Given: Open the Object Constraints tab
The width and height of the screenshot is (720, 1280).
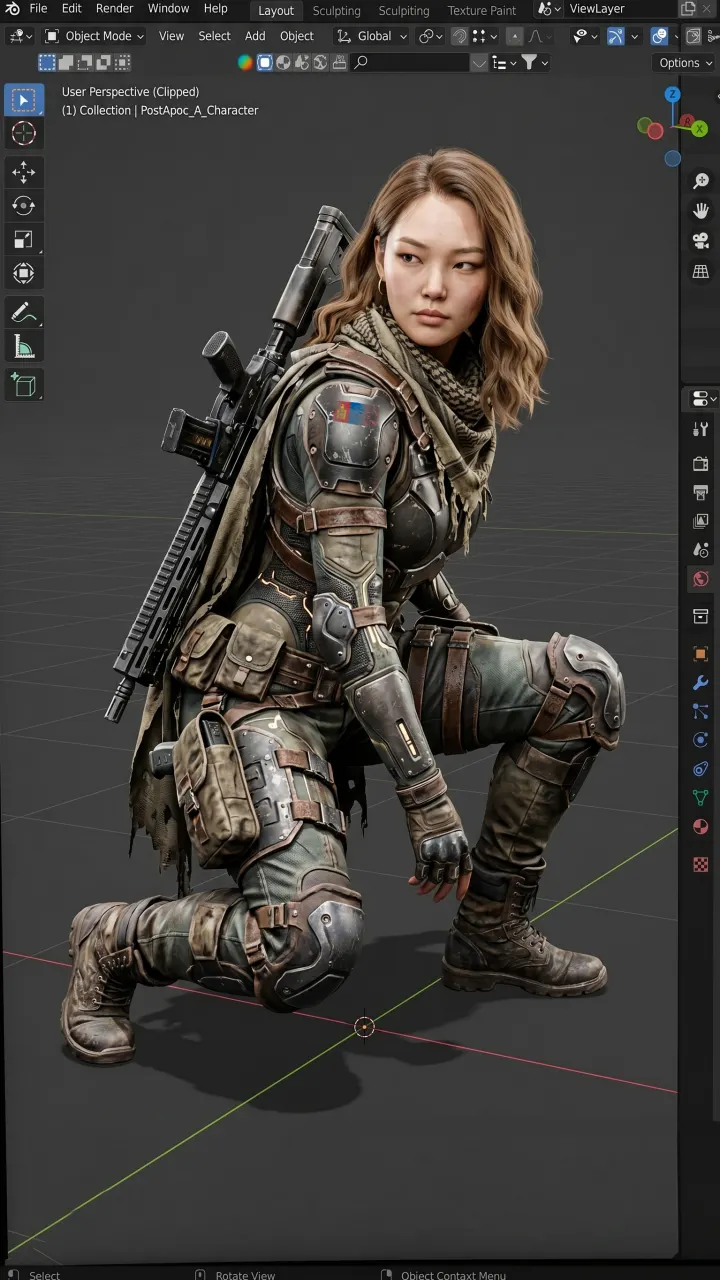Looking at the screenshot, I should pos(701,769).
